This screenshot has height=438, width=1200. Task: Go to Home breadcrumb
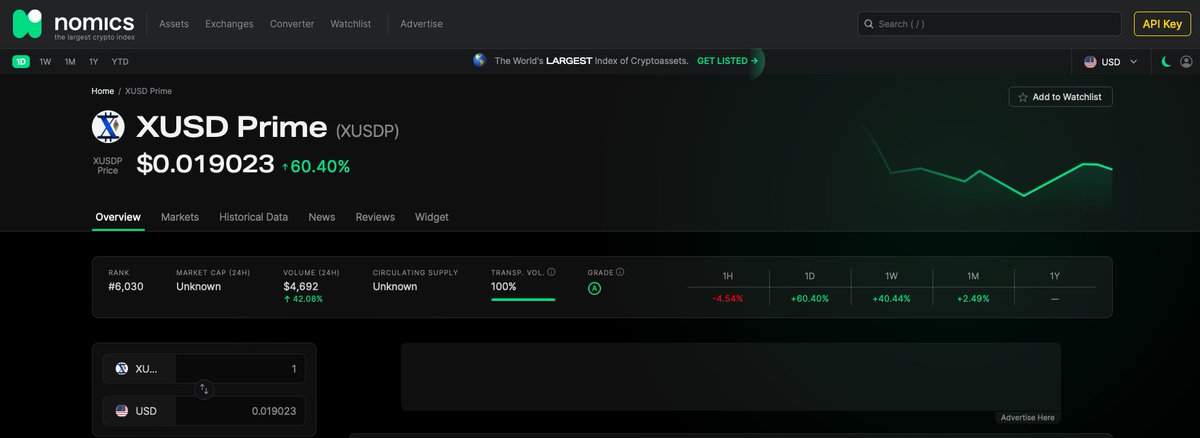point(103,91)
